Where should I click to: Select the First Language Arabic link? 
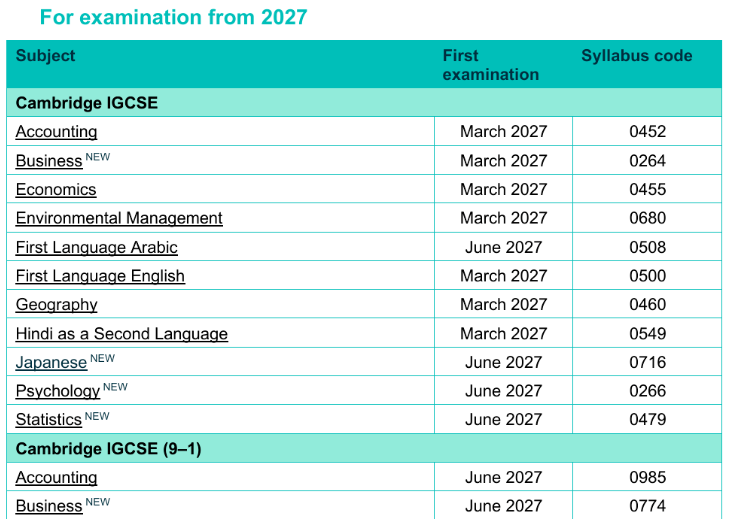(96, 247)
